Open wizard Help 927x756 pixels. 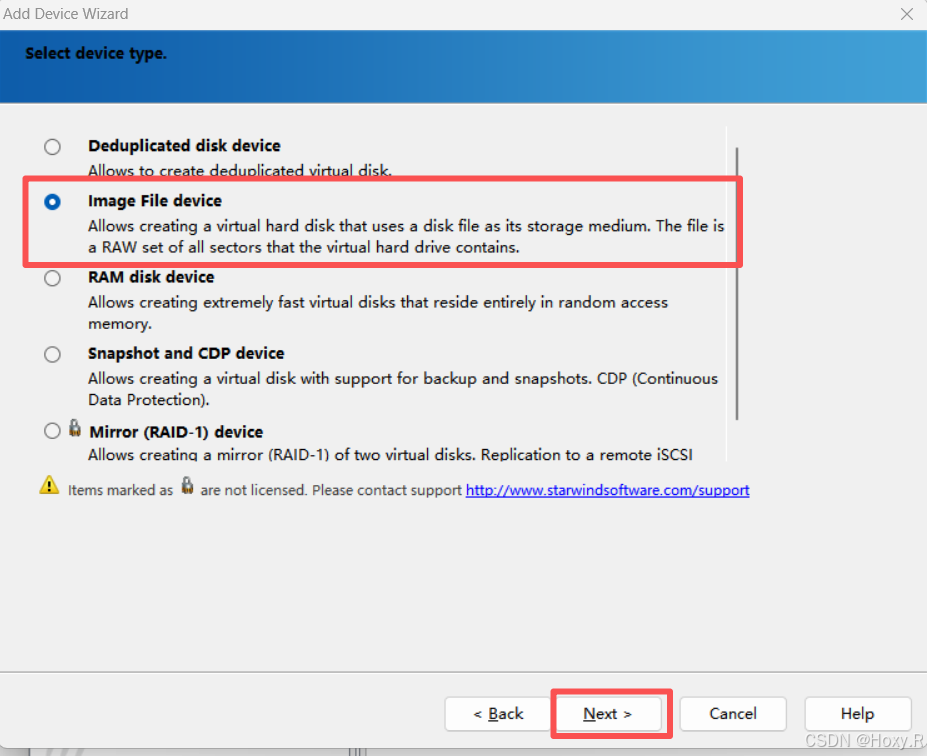coord(858,714)
